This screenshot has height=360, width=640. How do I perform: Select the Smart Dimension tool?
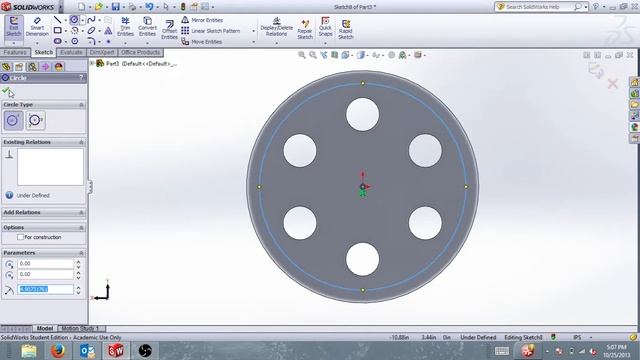point(37,27)
